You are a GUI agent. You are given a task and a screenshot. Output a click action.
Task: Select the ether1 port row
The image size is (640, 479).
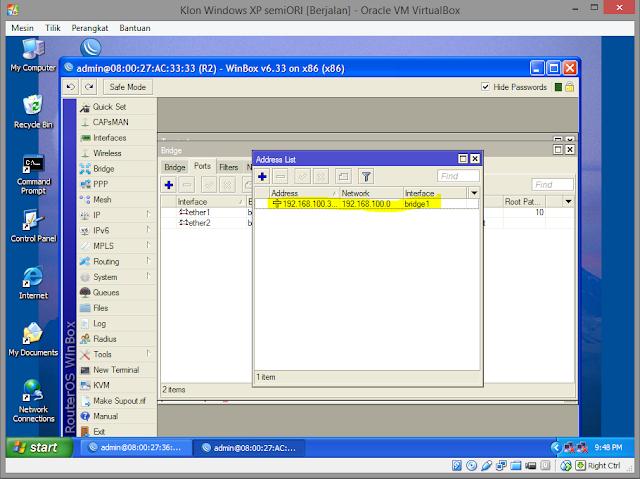pos(206,213)
